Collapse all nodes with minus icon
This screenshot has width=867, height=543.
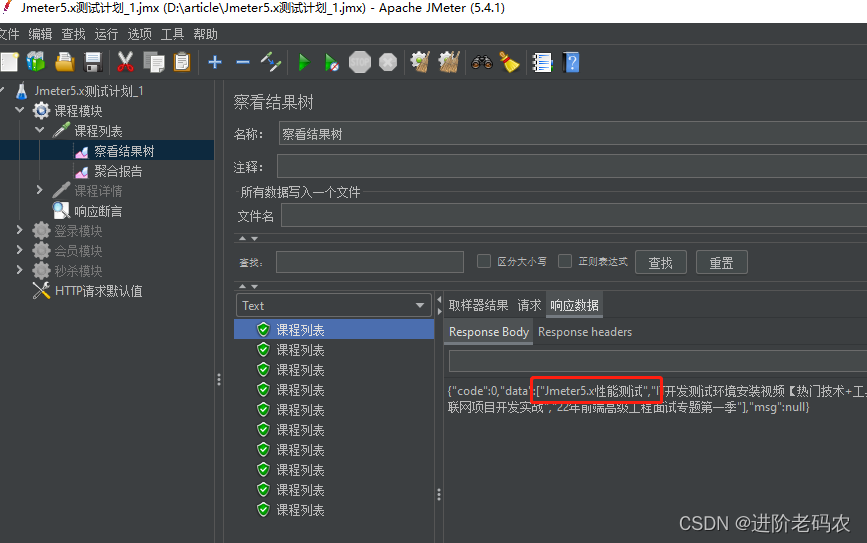pos(243,62)
